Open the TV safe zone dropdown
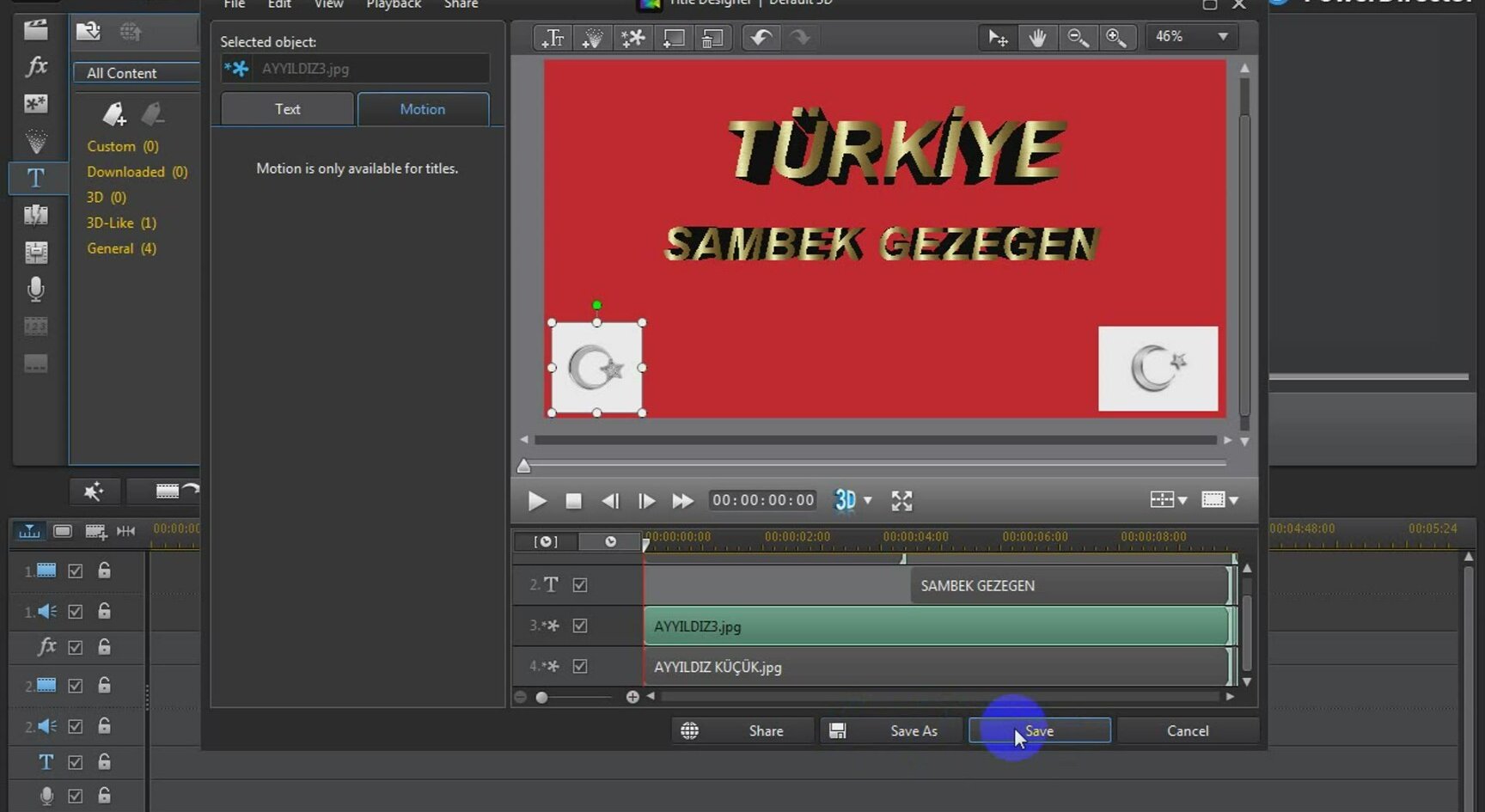 [x=1219, y=500]
